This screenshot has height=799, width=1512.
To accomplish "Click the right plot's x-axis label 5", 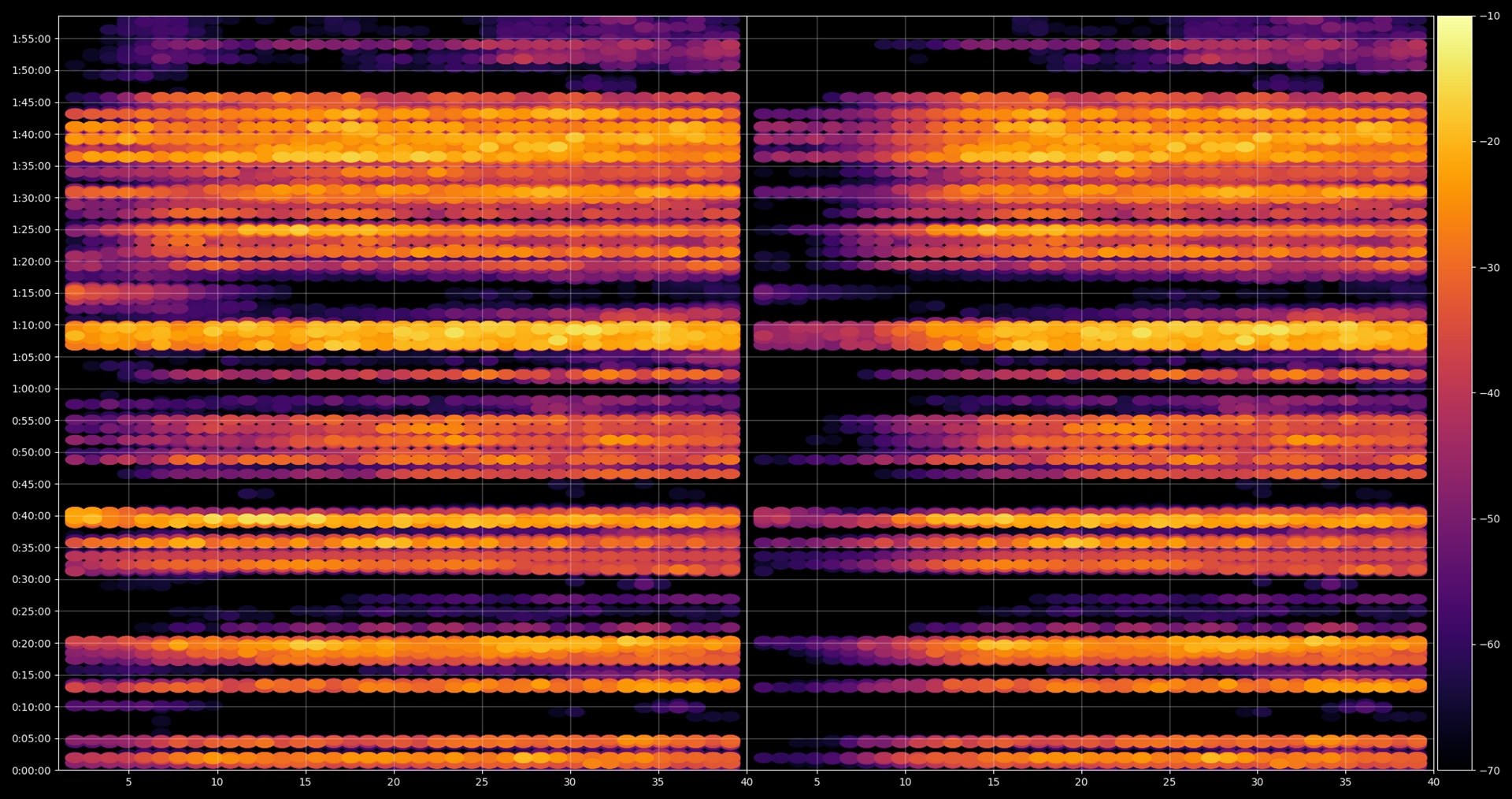I will coord(817,782).
